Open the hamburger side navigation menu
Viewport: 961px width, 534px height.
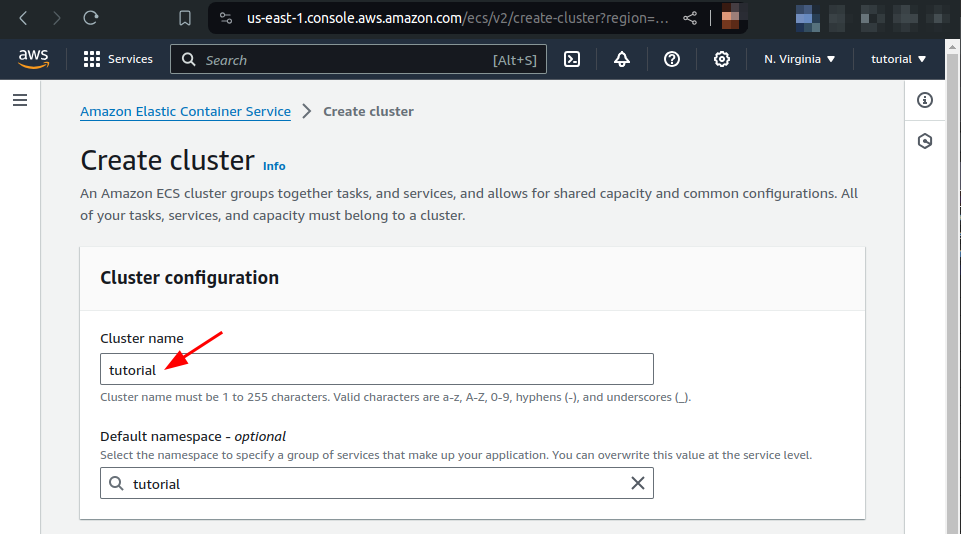20,100
